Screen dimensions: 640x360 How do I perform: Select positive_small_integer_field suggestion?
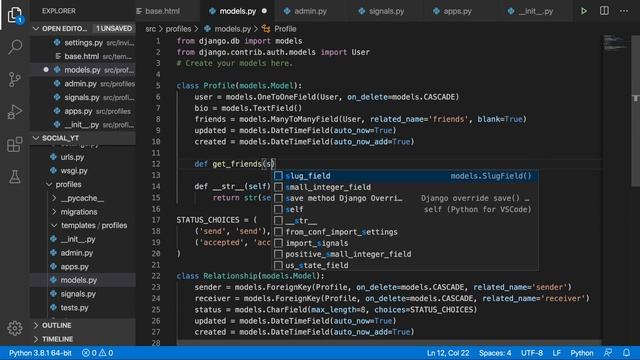(x=405, y=254)
